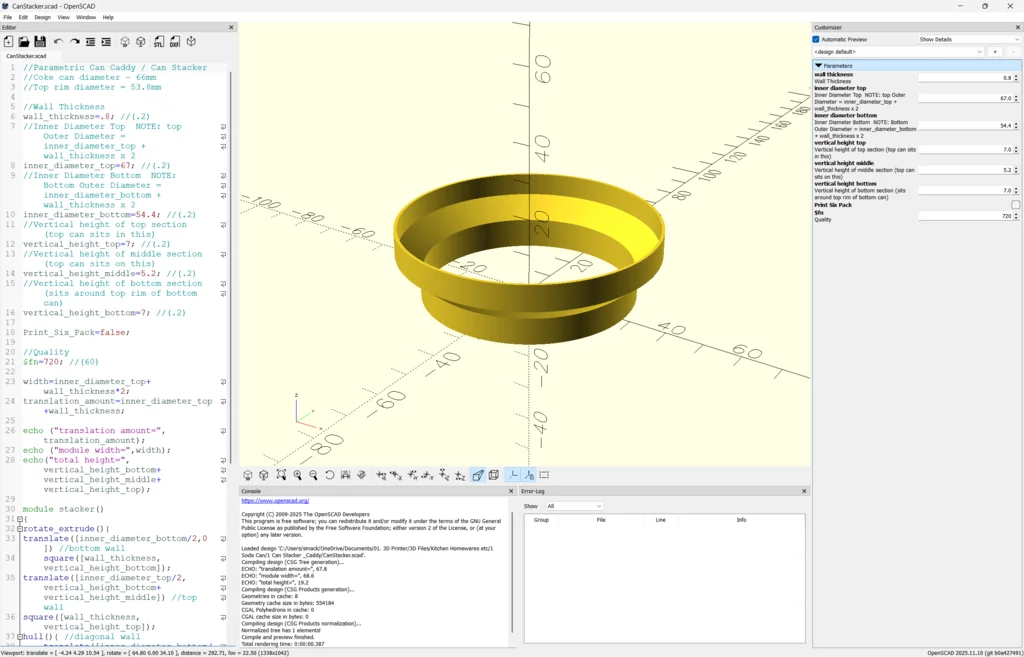
Task: Enable the Print Six Pack checkbox
Action: coord(1015,205)
